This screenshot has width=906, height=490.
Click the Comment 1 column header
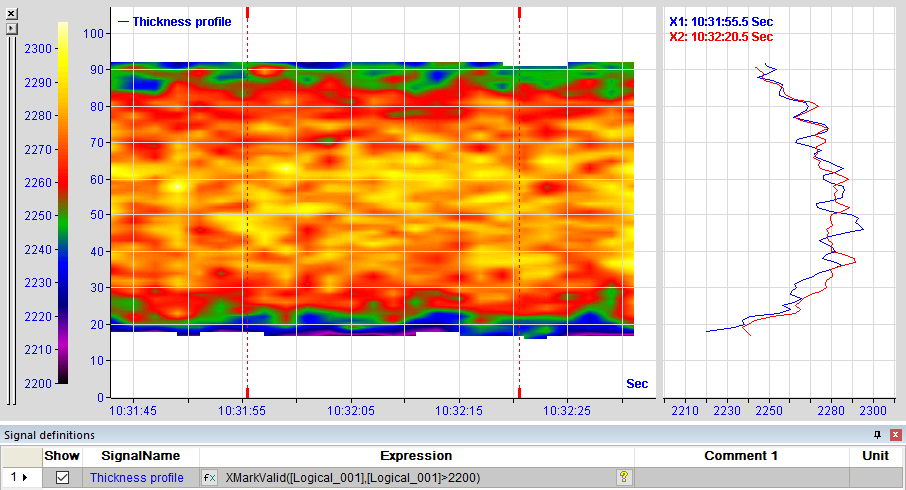(741, 456)
